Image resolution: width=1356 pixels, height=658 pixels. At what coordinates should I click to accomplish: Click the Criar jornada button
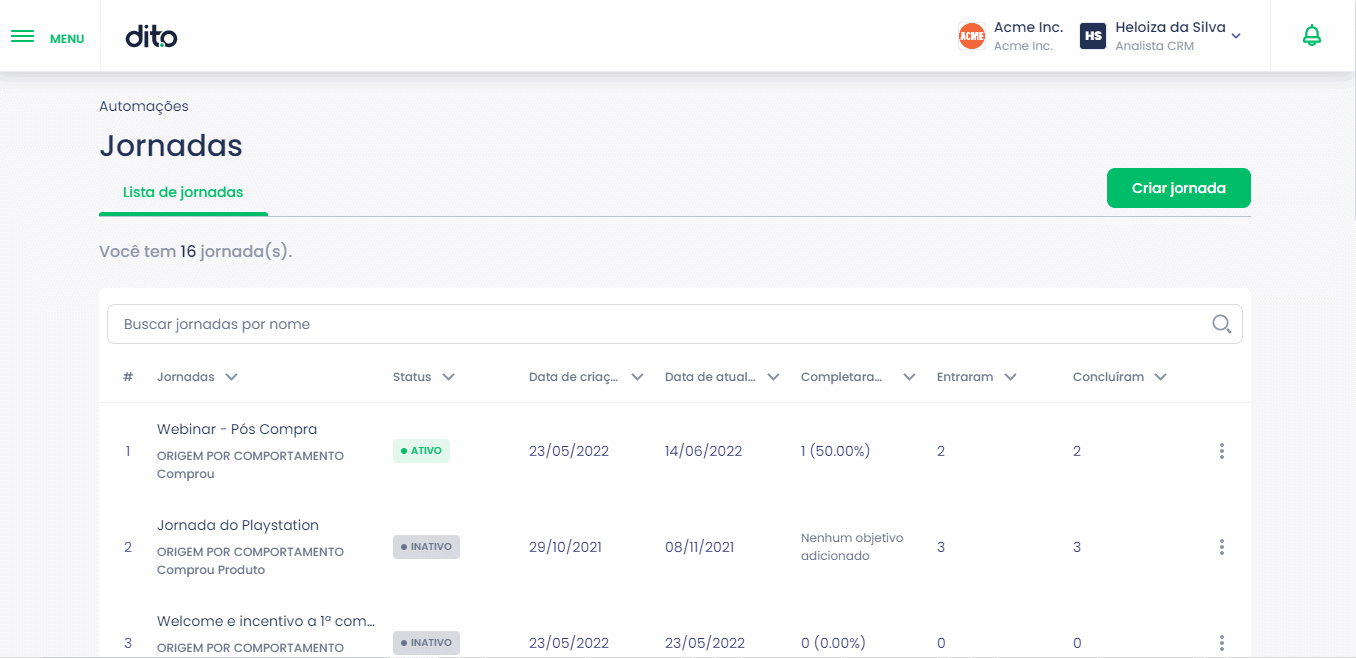[x=1178, y=188]
